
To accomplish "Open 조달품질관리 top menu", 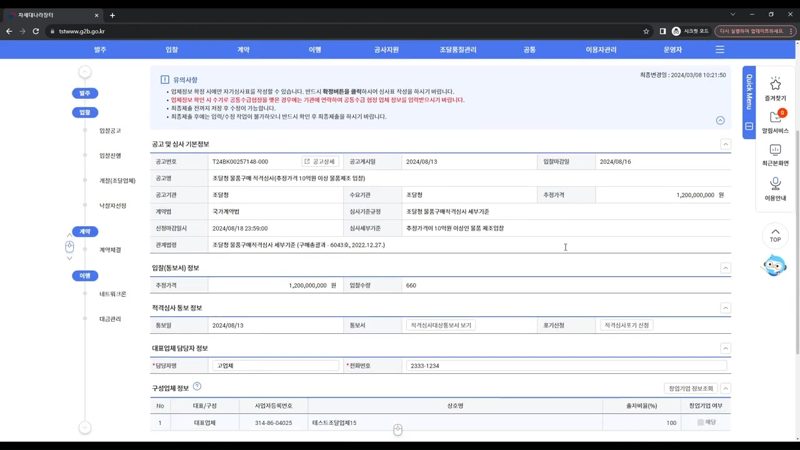I will click(x=458, y=49).
